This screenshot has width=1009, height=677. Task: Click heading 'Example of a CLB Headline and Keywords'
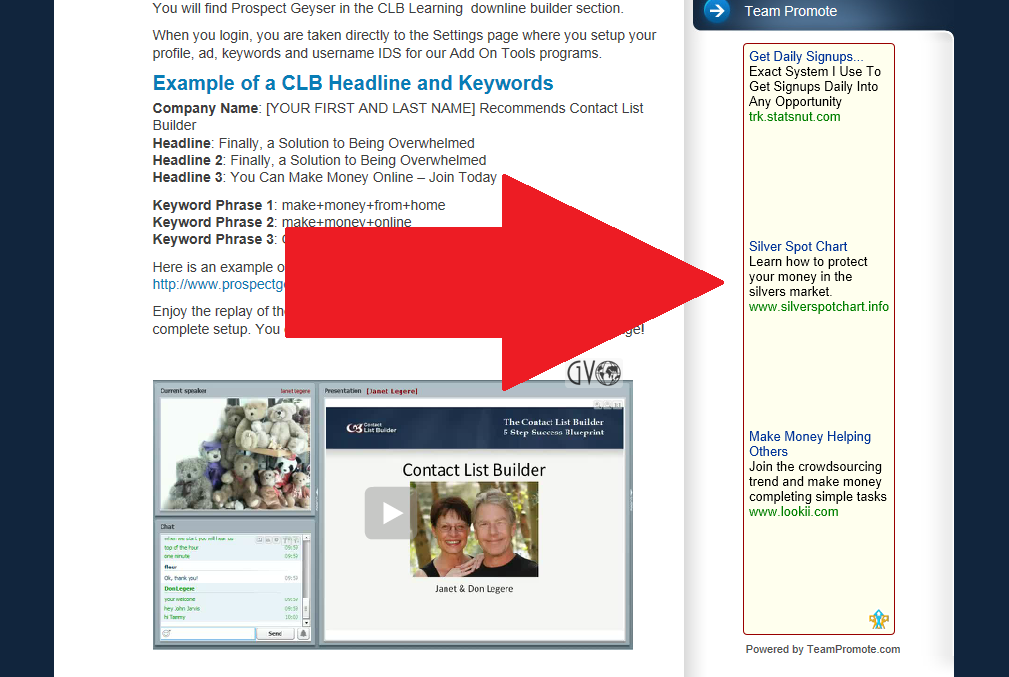(353, 83)
